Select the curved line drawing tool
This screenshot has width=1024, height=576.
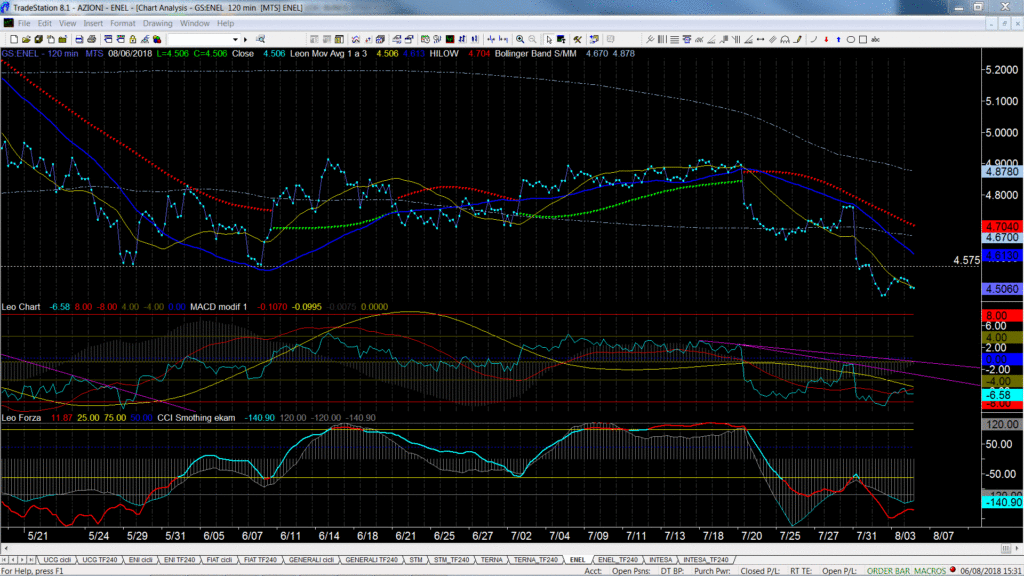tap(814, 40)
